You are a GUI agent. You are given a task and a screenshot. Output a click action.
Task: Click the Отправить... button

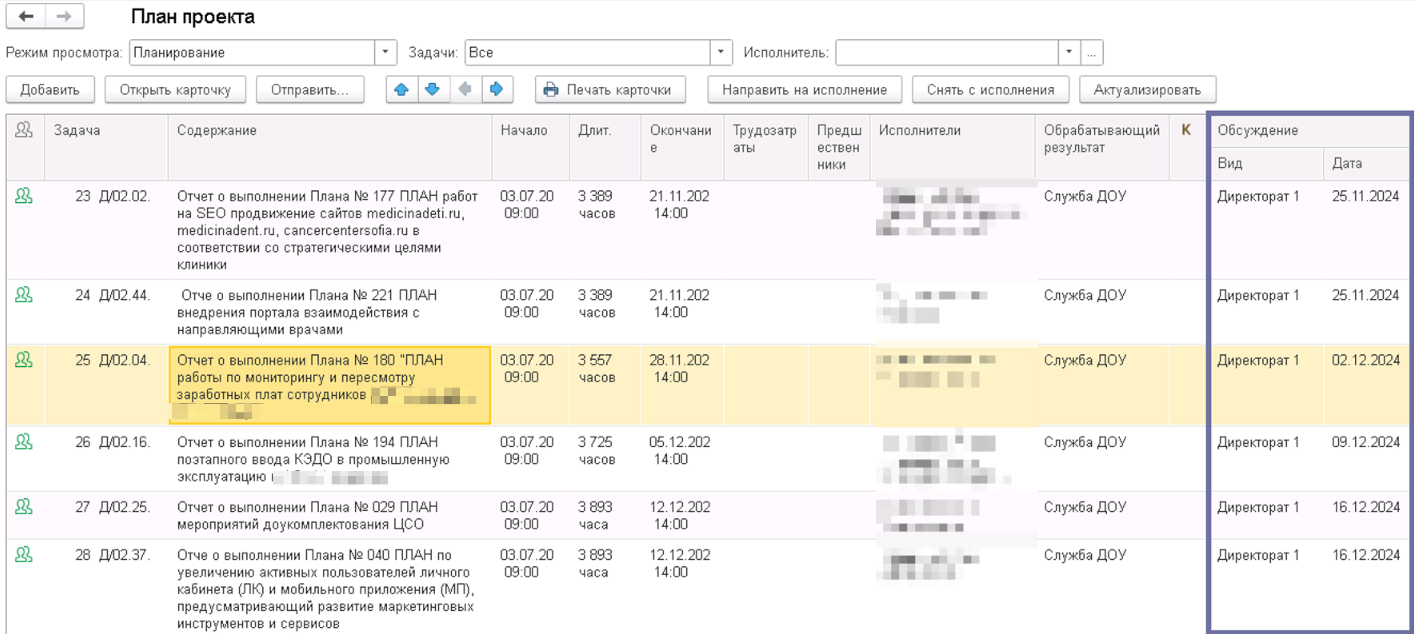310,89
